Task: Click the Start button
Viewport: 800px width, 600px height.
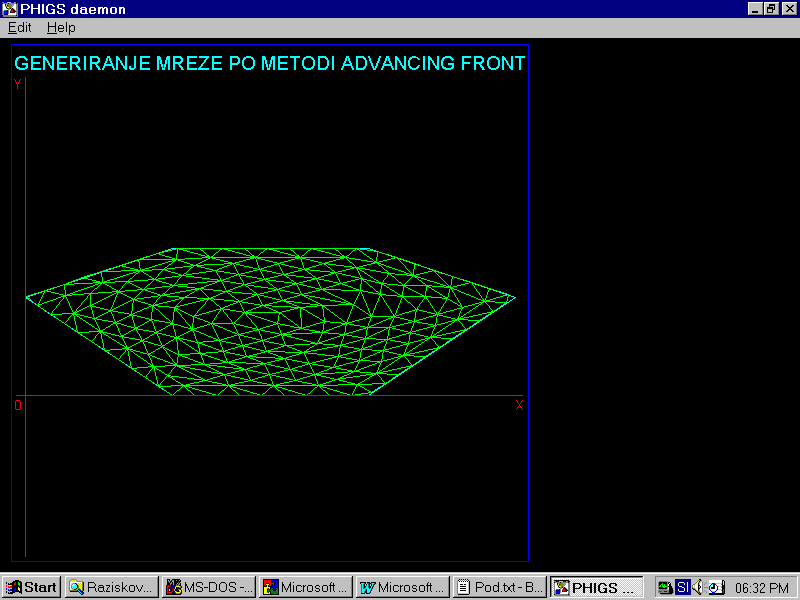Action: 32,587
